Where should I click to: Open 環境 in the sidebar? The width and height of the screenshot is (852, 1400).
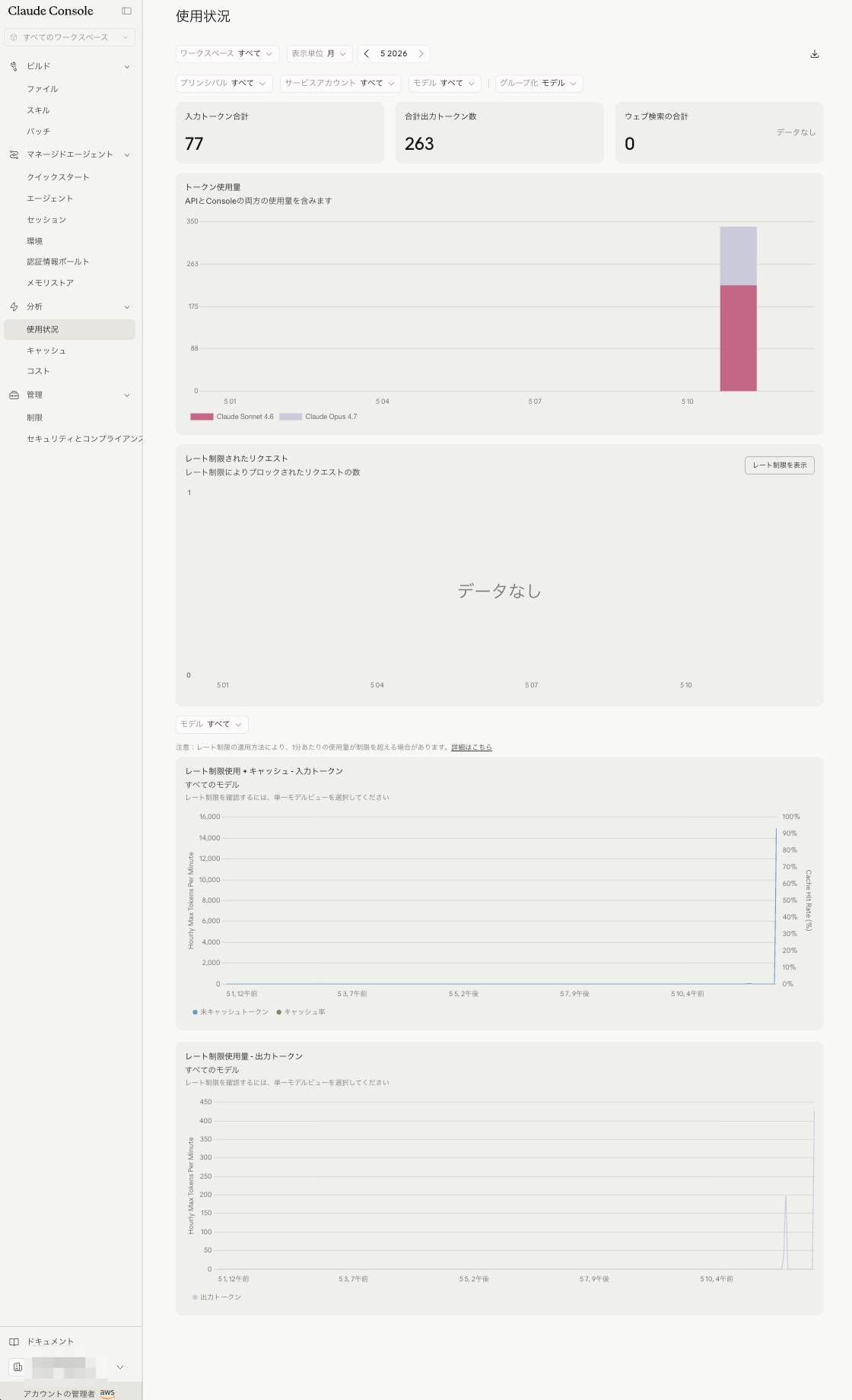(34, 241)
